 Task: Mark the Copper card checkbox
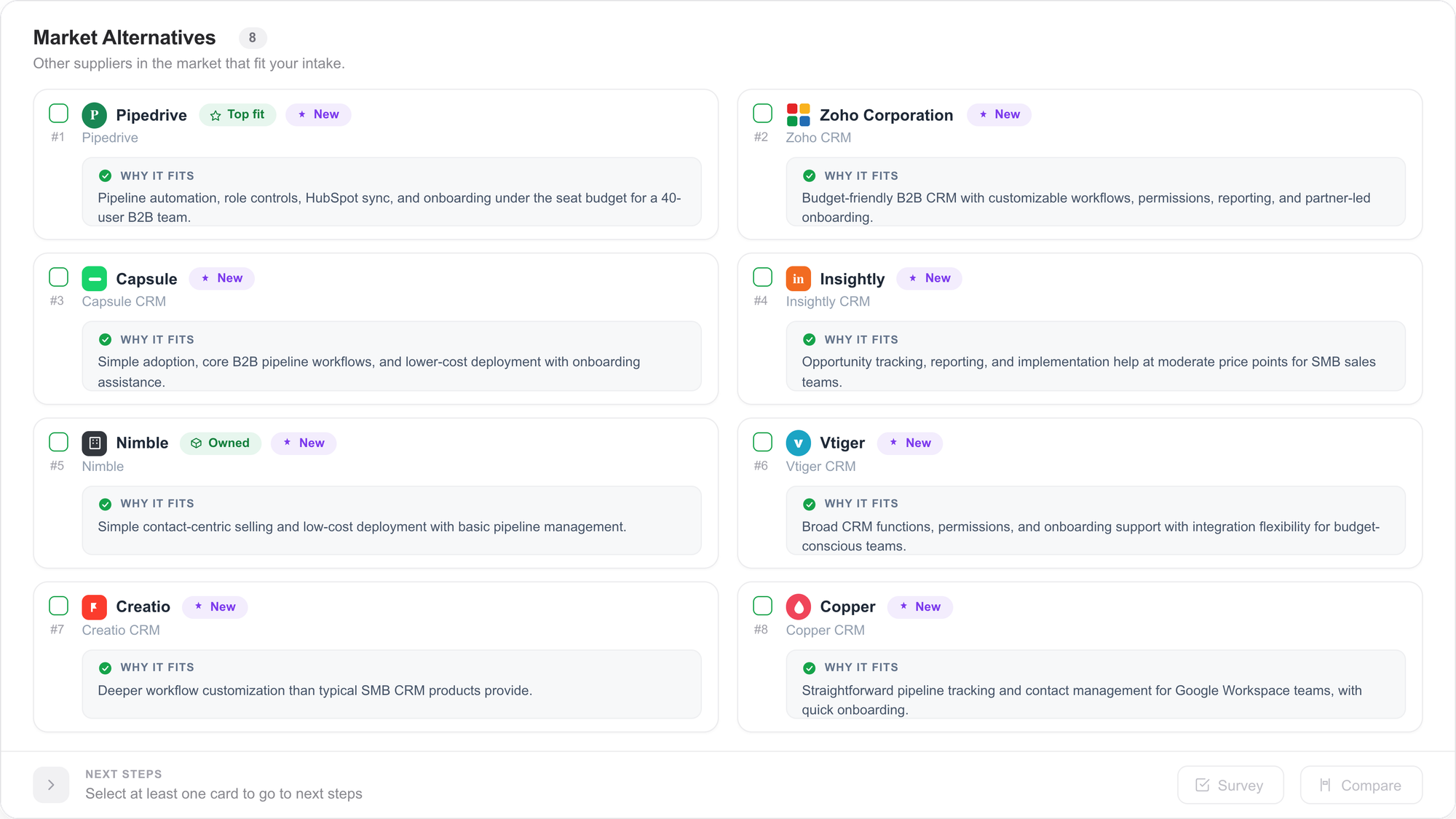[762, 606]
